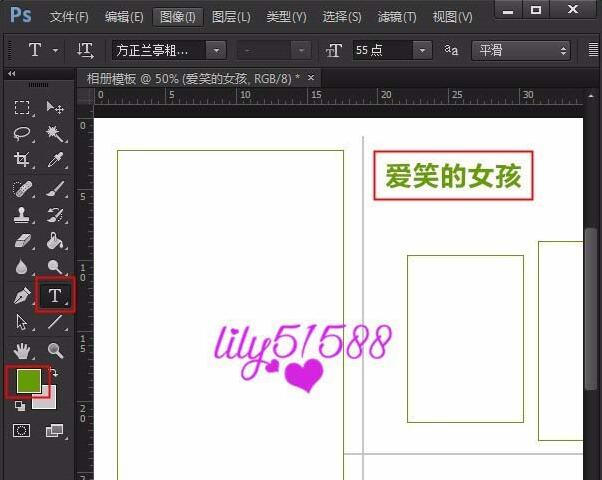
Task: Click the ruler origin corner box
Action: (x=85, y=96)
